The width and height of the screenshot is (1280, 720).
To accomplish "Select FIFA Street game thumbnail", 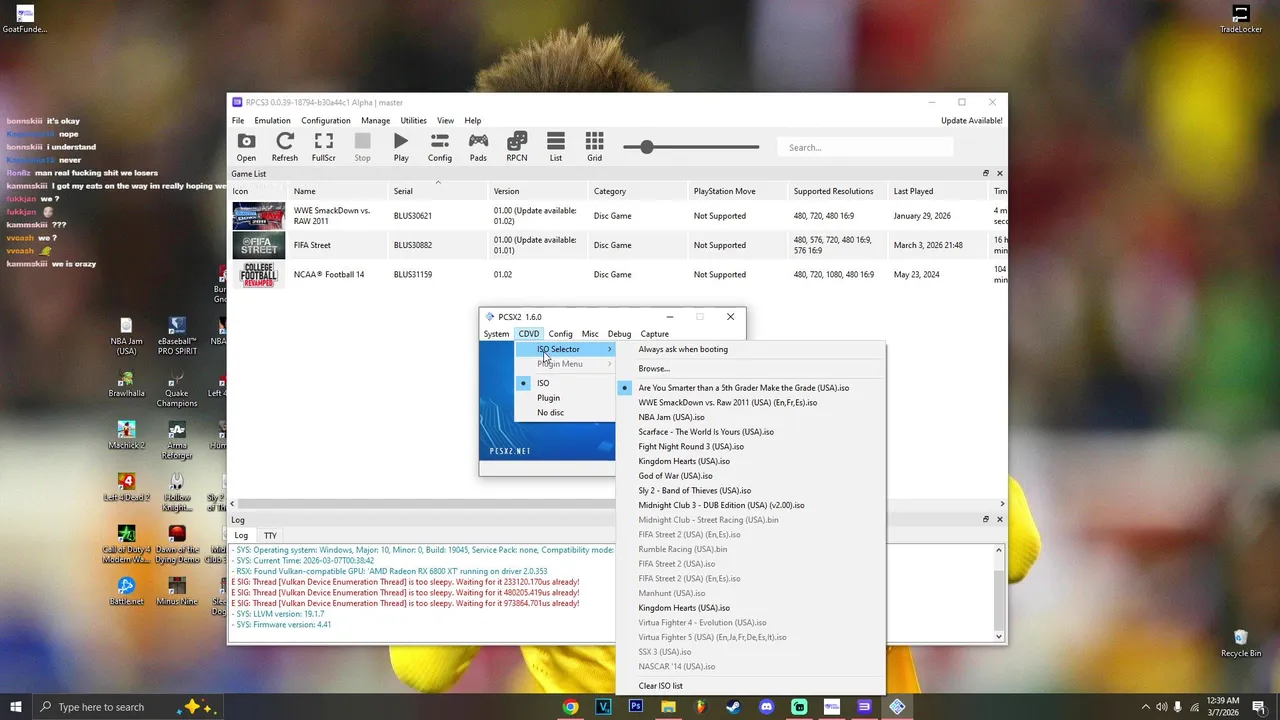I will pyautogui.click(x=259, y=245).
